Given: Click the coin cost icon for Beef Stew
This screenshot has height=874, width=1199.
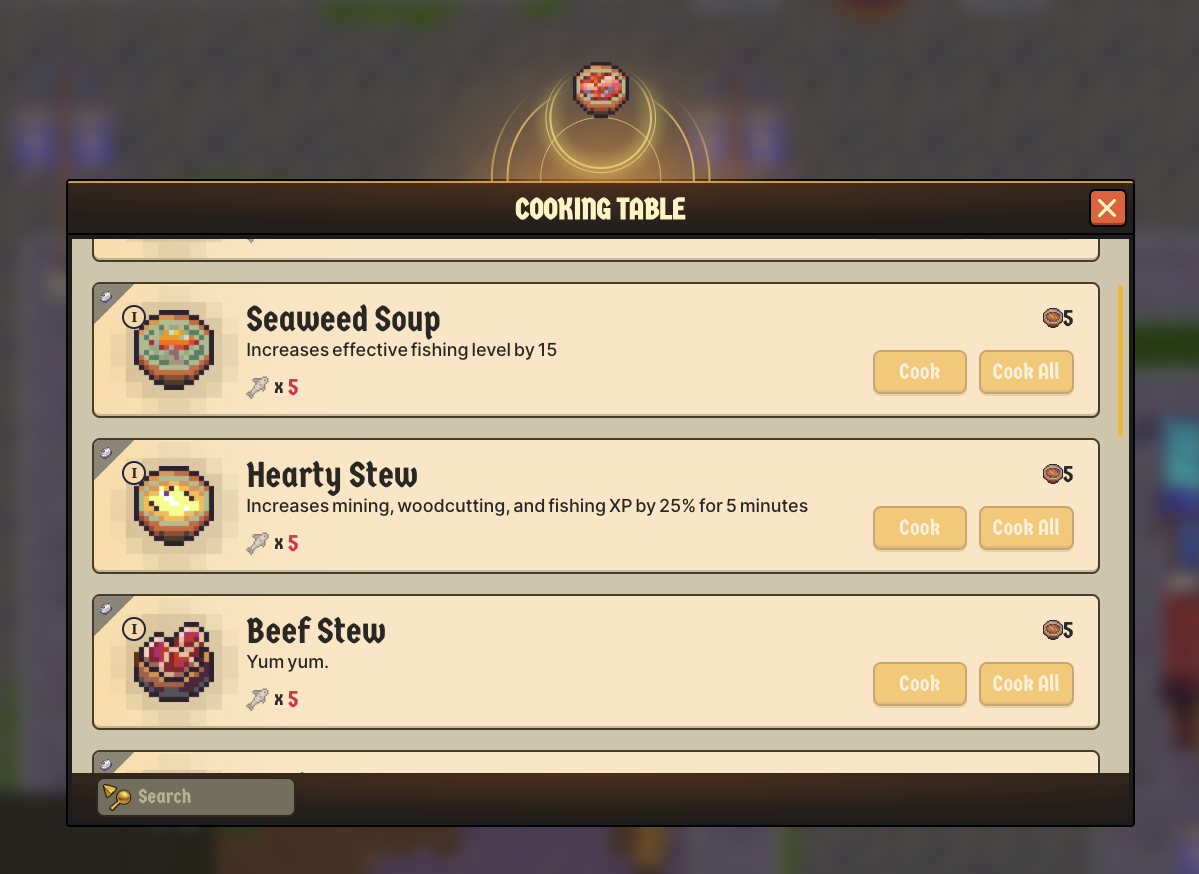Looking at the screenshot, I should point(1053,629).
